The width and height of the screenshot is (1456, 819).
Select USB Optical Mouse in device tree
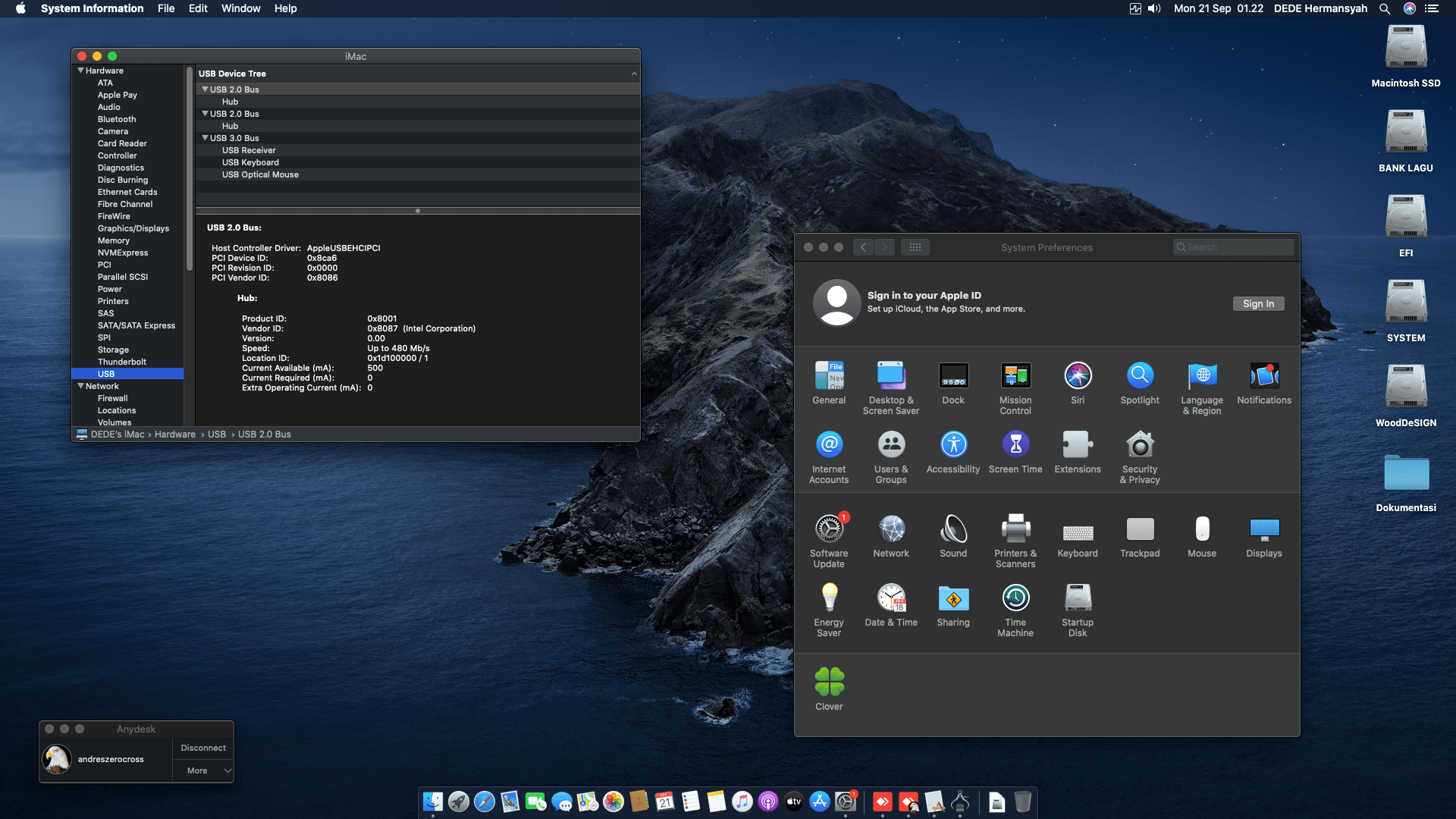tap(260, 174)
